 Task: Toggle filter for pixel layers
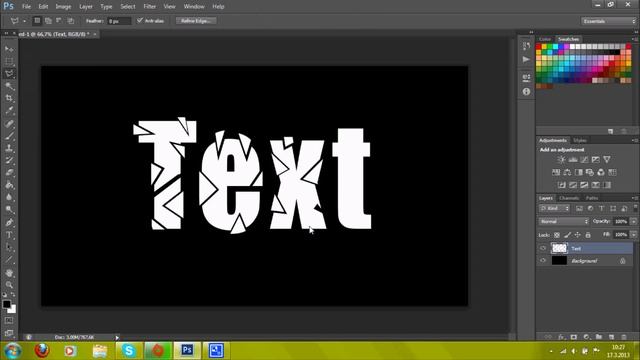[579, 209]
